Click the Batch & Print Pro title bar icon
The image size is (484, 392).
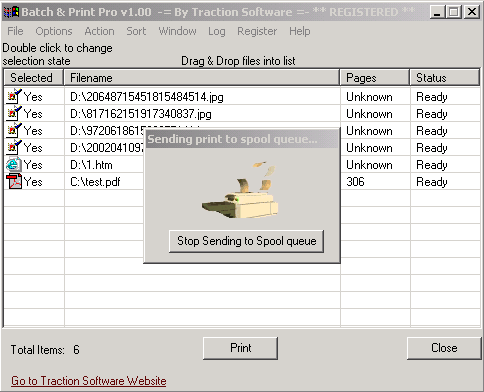(11, 12)
